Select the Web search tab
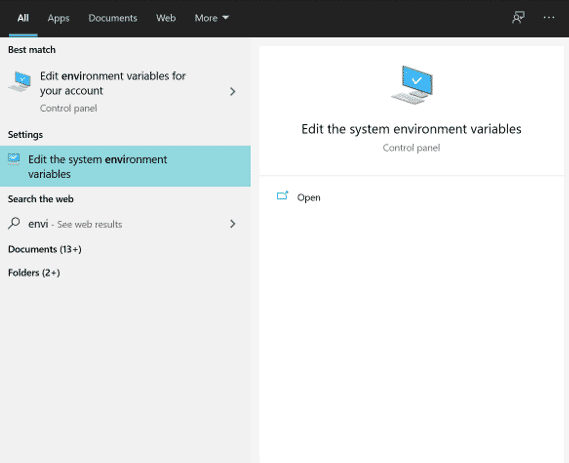This screenshot has height=463, width=569. 166,18
